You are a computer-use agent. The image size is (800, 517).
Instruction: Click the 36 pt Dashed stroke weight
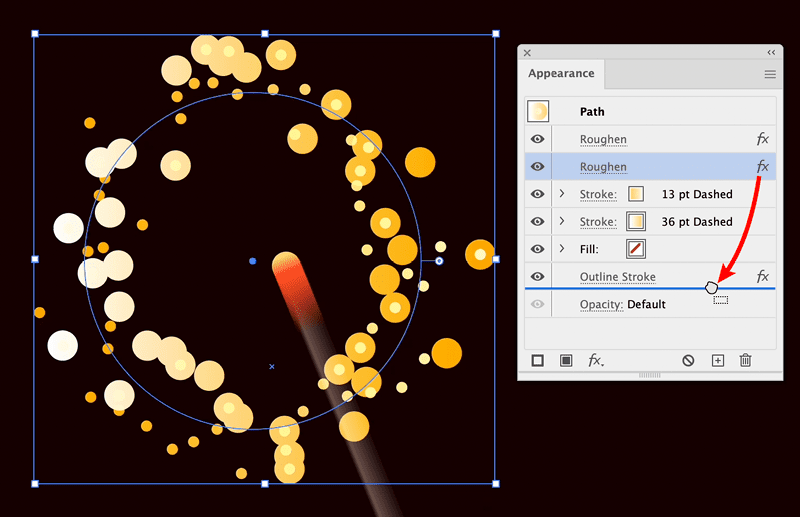tap(697, 222)
